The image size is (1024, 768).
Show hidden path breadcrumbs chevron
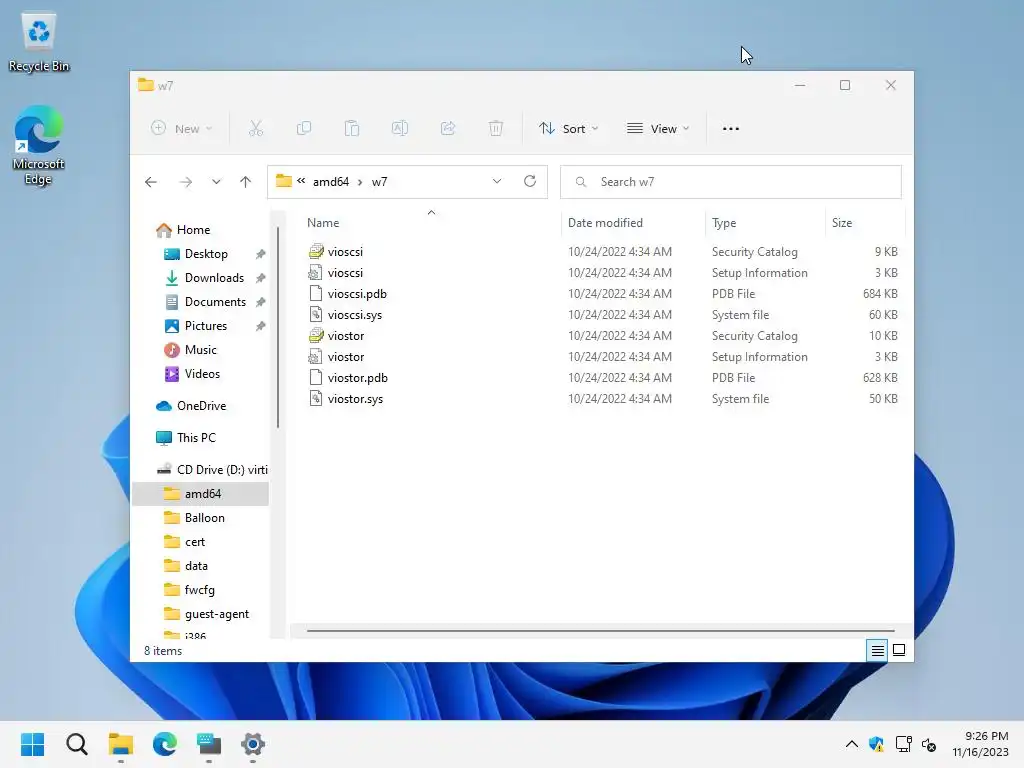(301, 181)
